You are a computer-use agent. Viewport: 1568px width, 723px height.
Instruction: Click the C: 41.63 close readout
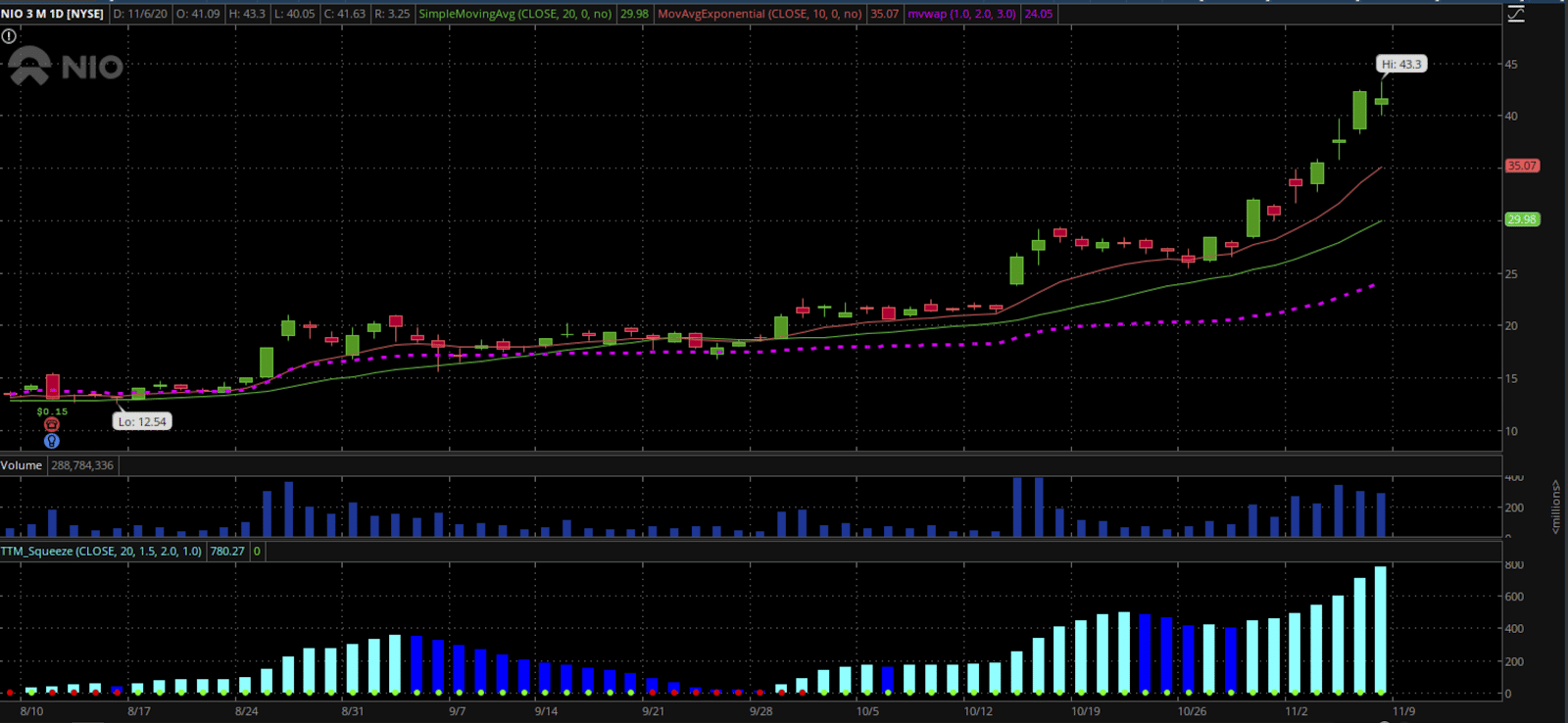point(345,14)
